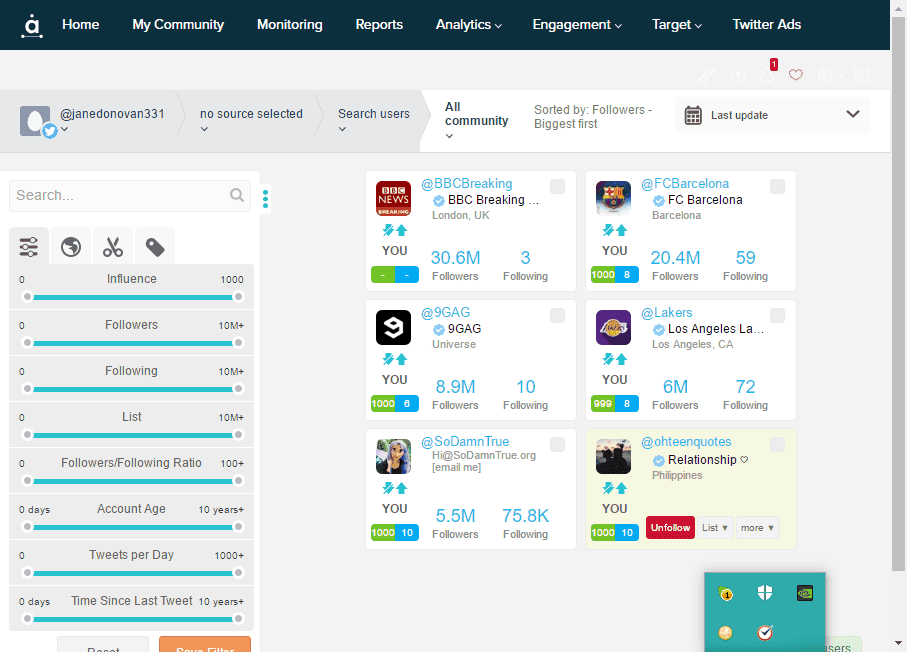Click the ohteenquotes profile avatar
907x652 pixels.
tap(613, 456)
